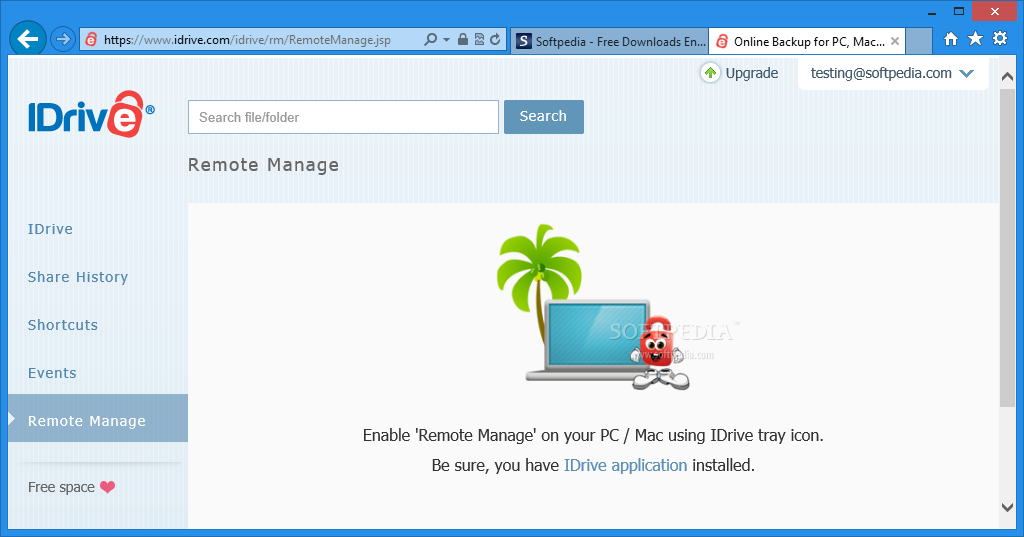Viewport: 1024px width, 537px height.
Task: Click the Free space label
Action: (61, 487)
